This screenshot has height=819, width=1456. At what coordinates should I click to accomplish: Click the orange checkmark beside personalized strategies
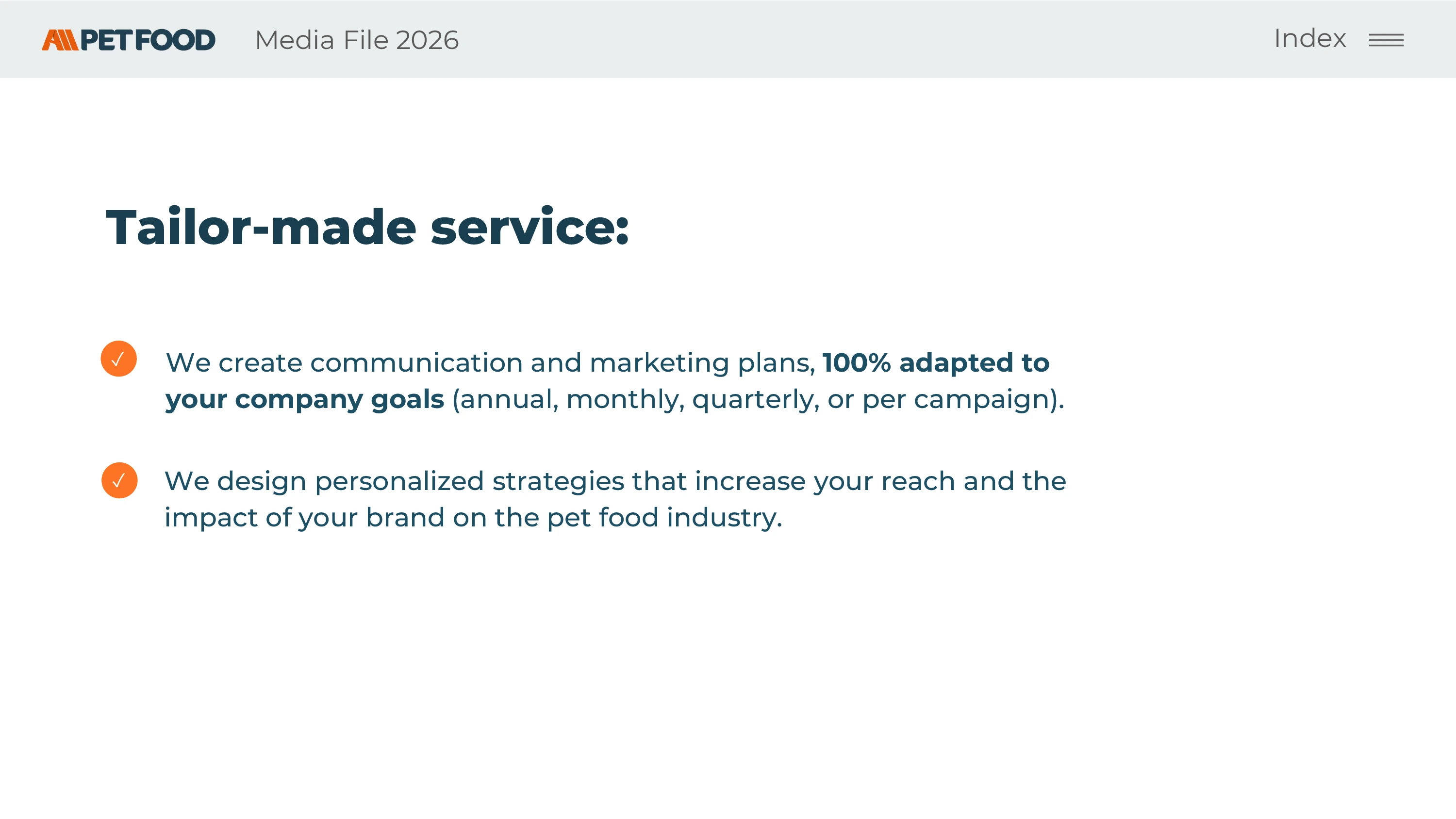tap(119, 480)
